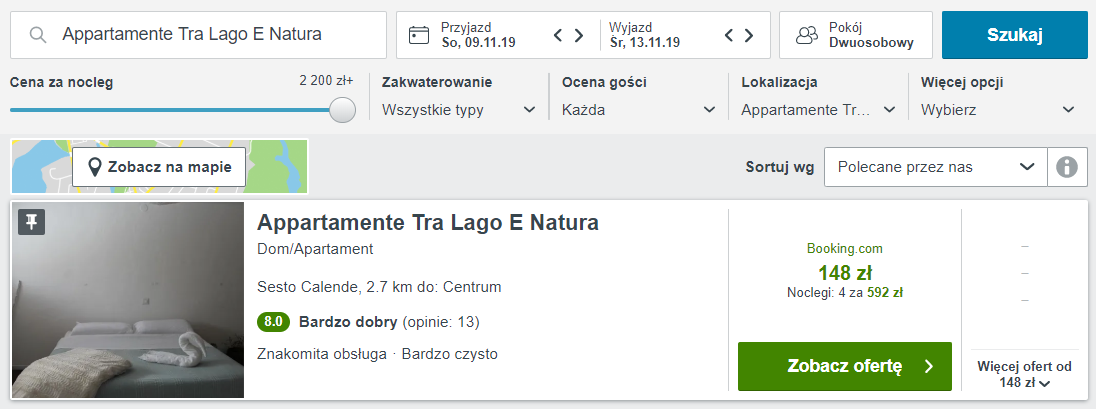Move Wyjazd date back one day

tap(728, 35)
